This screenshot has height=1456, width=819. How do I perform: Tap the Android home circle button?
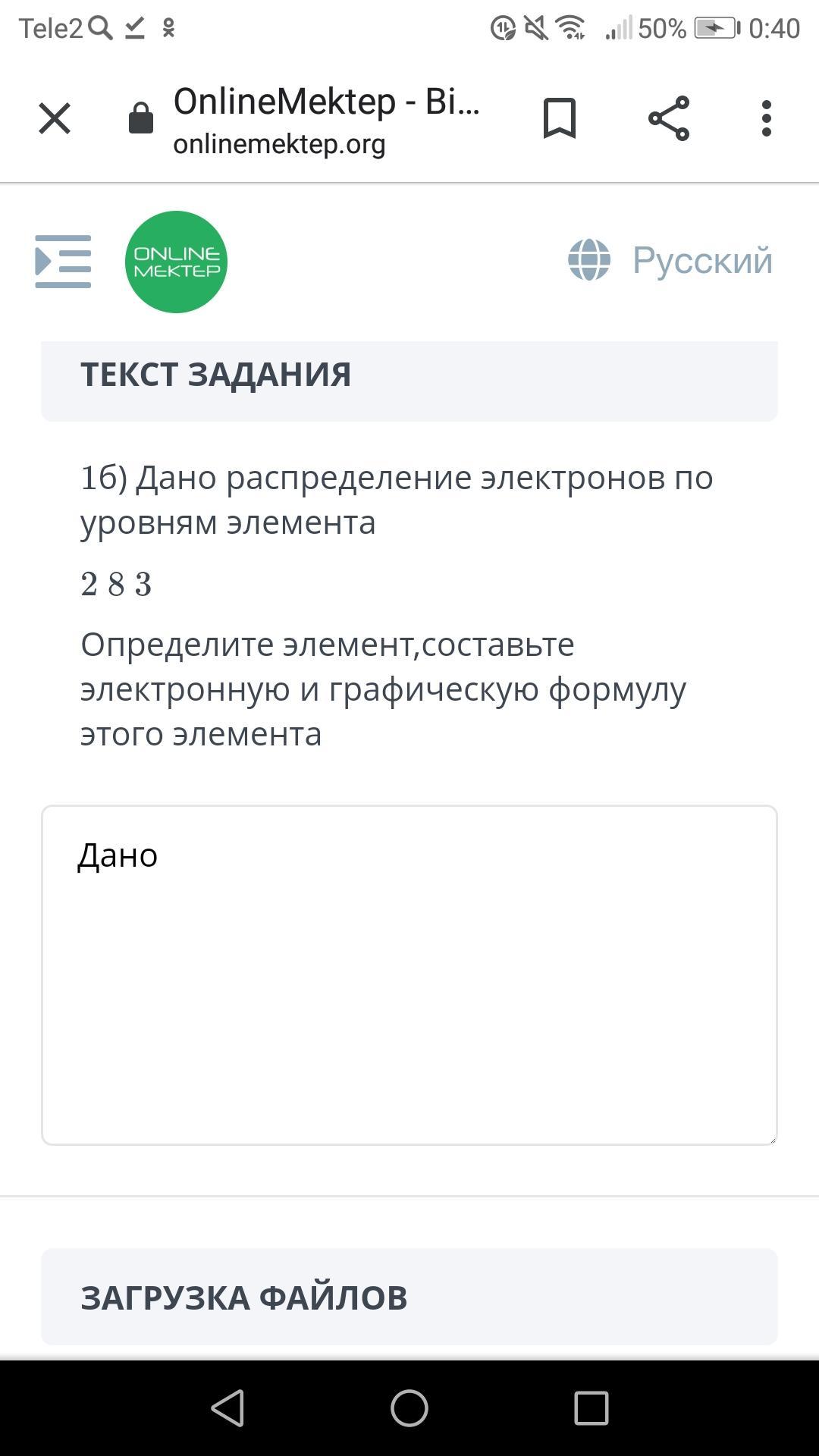tap(409, 1408)
